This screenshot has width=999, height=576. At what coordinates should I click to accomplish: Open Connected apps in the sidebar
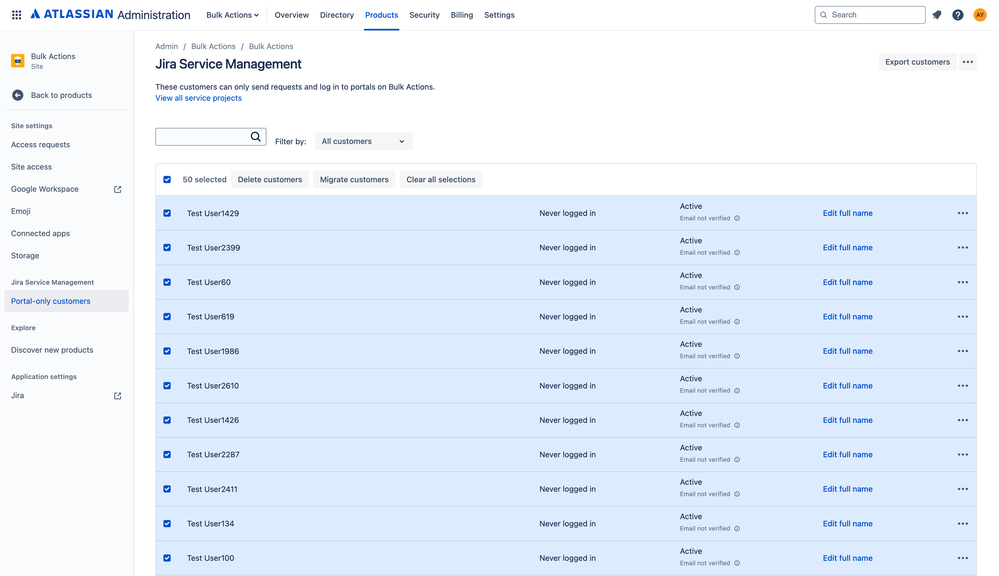41,233
